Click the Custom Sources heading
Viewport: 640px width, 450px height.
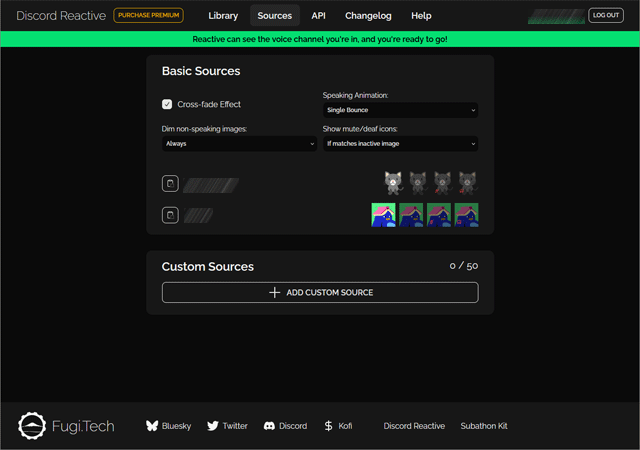point(208,267)
